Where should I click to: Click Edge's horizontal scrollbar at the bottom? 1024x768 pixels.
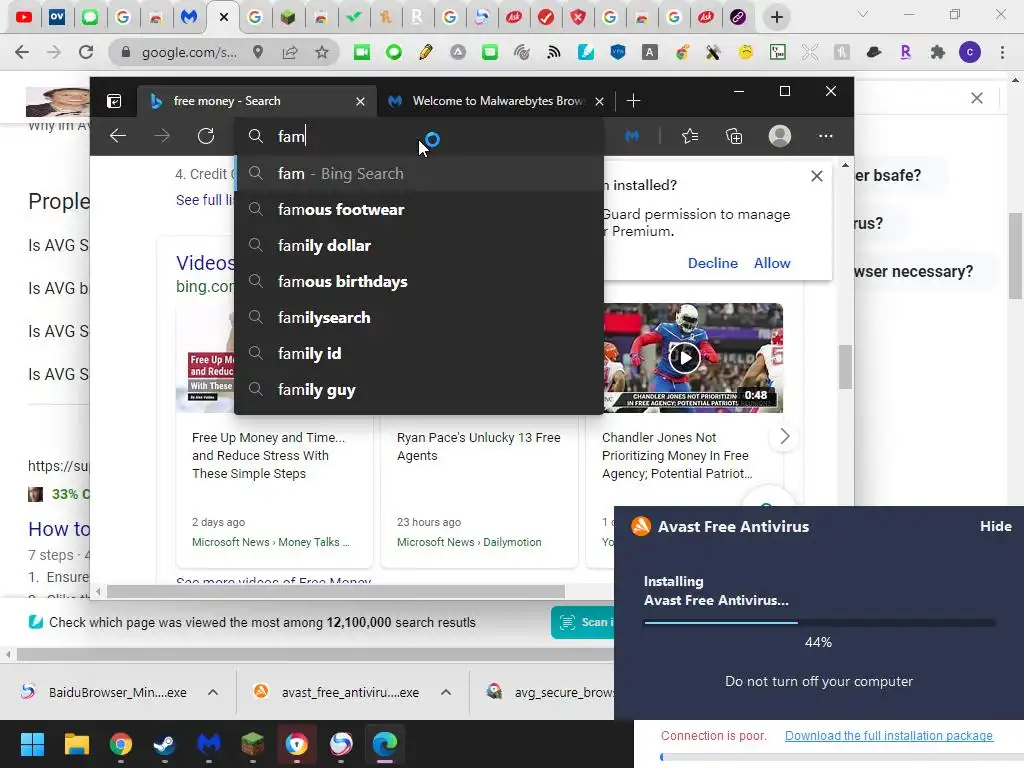[x=336, y=592]
